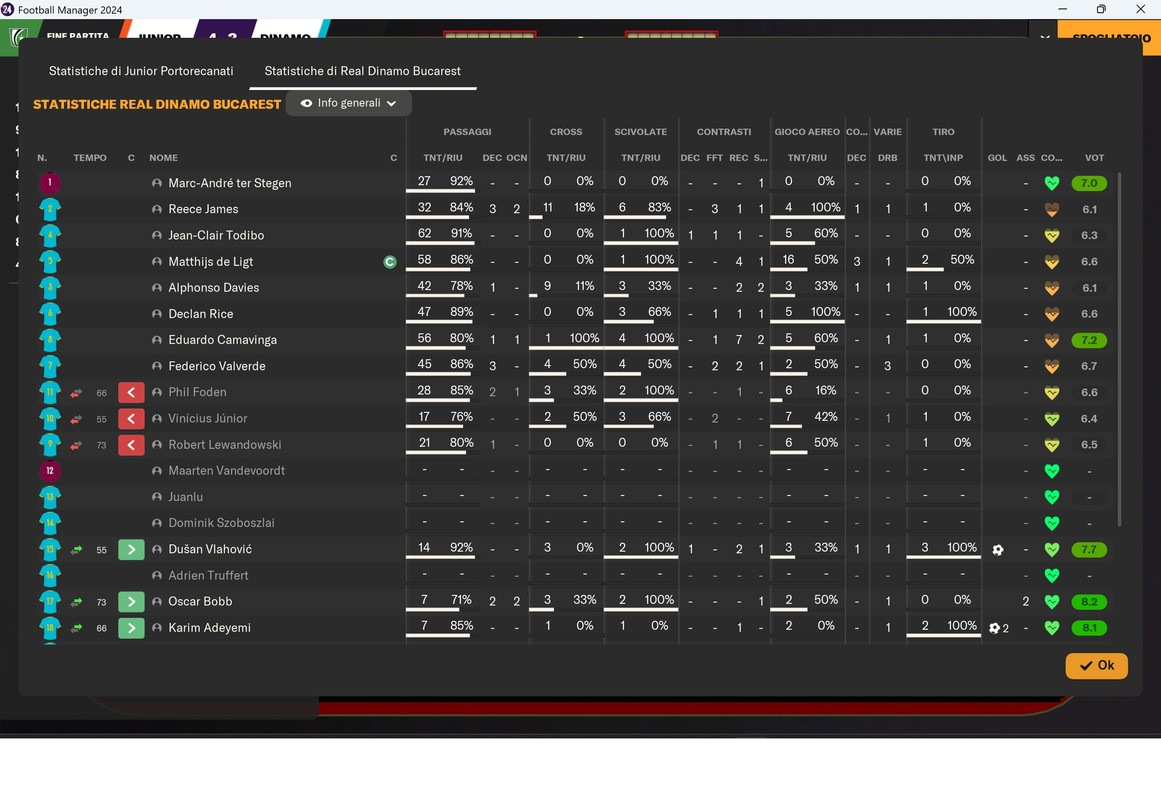The width and height of the screenshot is (1161, 800).
Task: Click the 7.2 rating badge for Camavinga
Action: tap(1088, 340)
